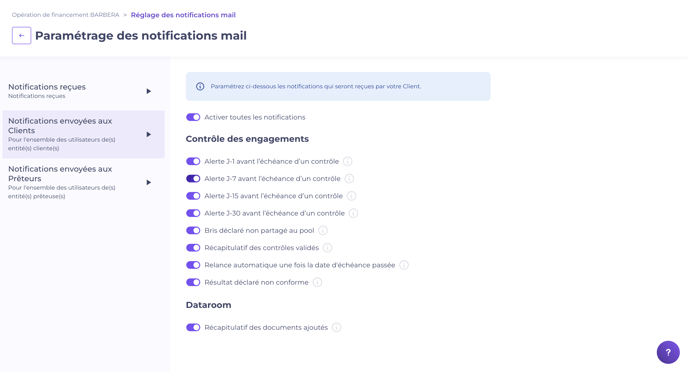Toggle Récapitulatif des documents ajoutés switch
The image size is (688, 372).
193,327
